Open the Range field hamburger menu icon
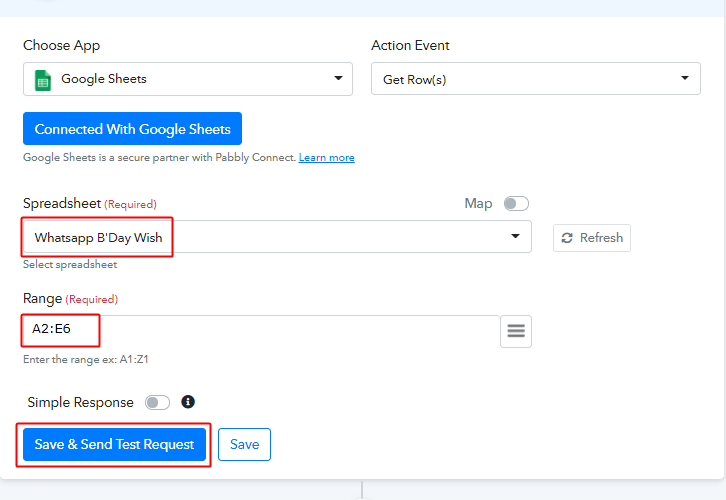Screen dimensions: 726x500 click(x=516, y=331)
